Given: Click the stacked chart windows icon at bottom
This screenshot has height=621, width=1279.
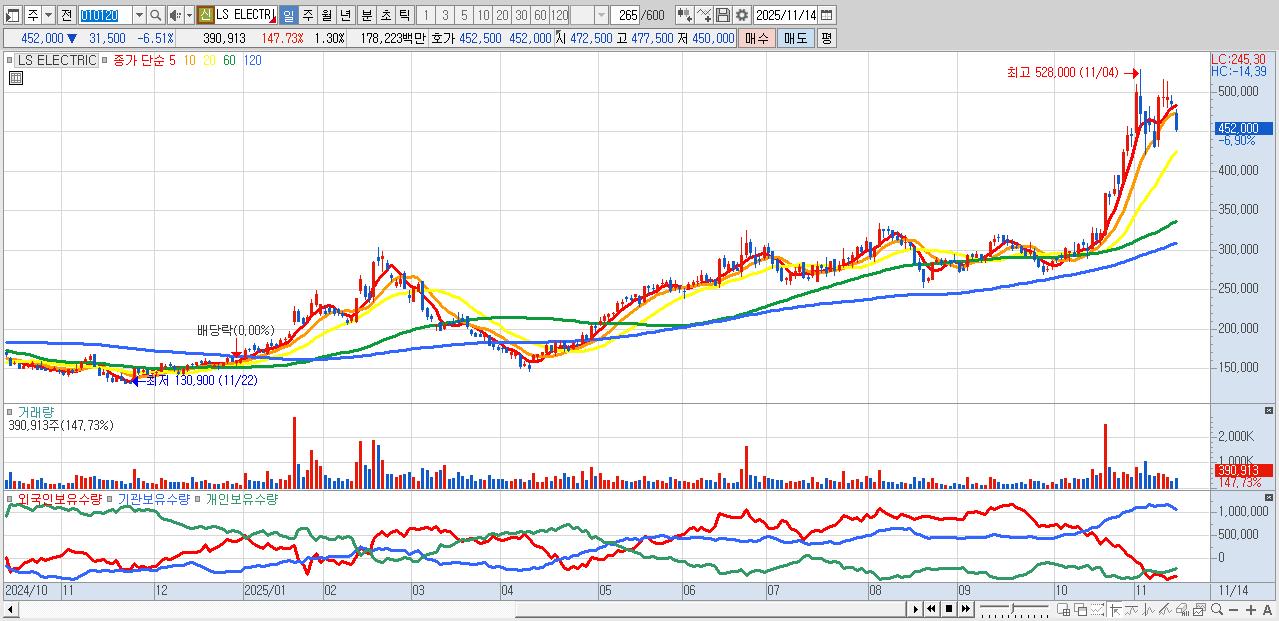Looking at the screenshot, I should 1199,610.
